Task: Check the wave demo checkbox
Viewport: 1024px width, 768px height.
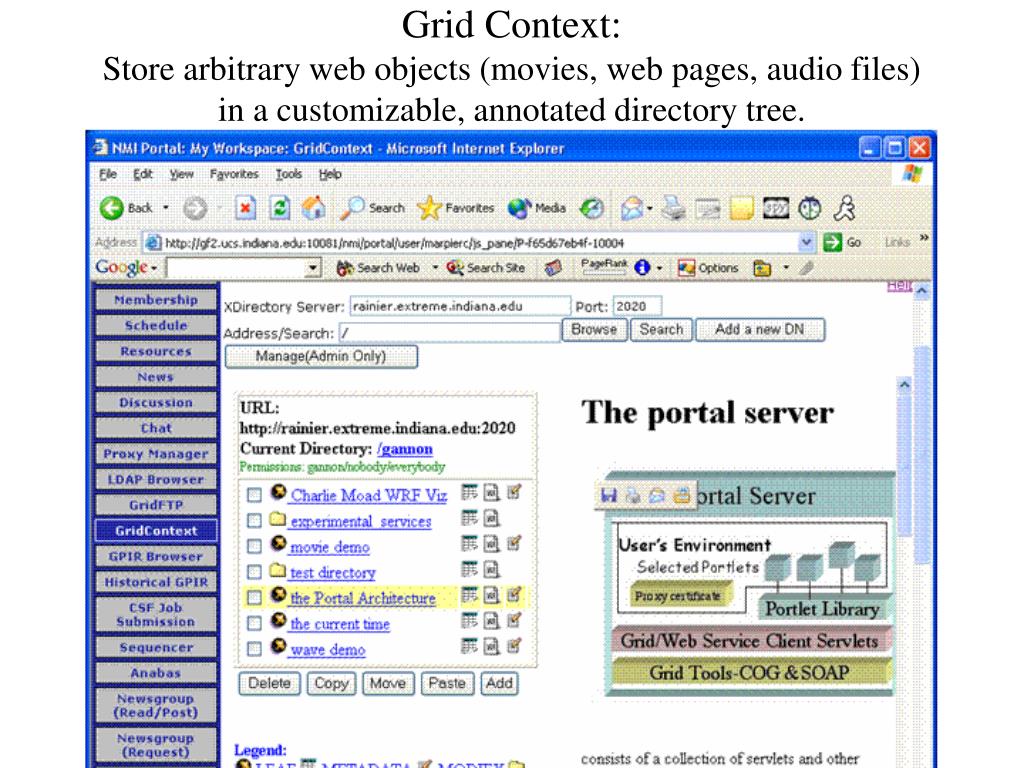Action: pos(254,648)
